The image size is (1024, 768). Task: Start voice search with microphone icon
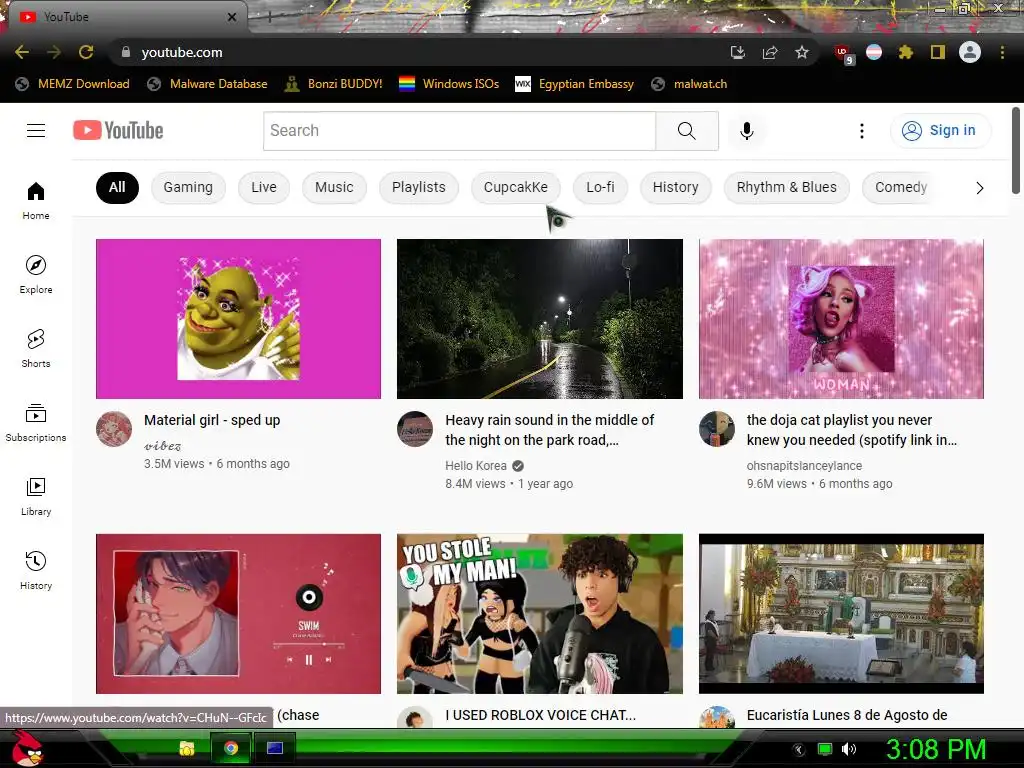coord(746,131)
